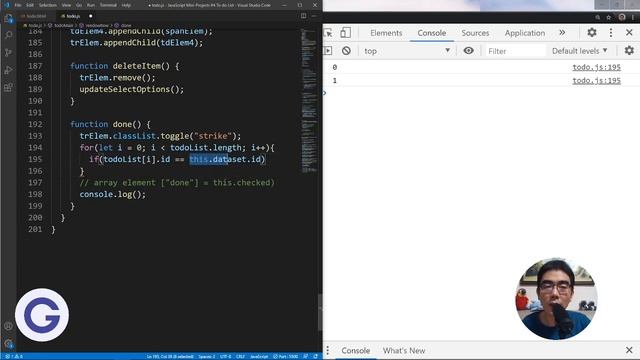Create a live expression with the eye icon
This screenshot has width=640, height=360.
coord(469,51)
